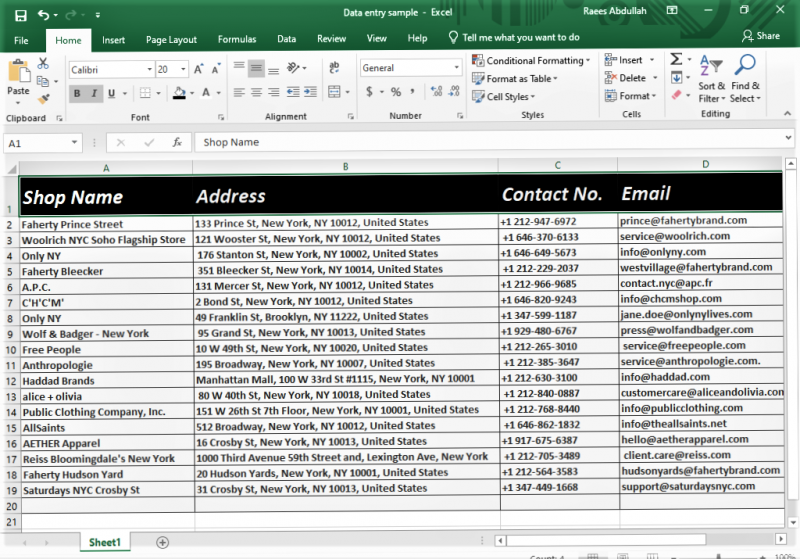Toggle Center horizontal alignment
This screenshot has height=559, width=800.
(x=256, y=92)
